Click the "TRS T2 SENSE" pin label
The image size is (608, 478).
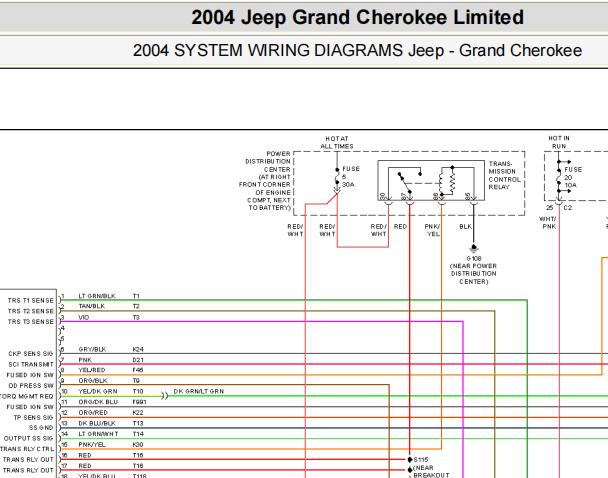point(31,311)
